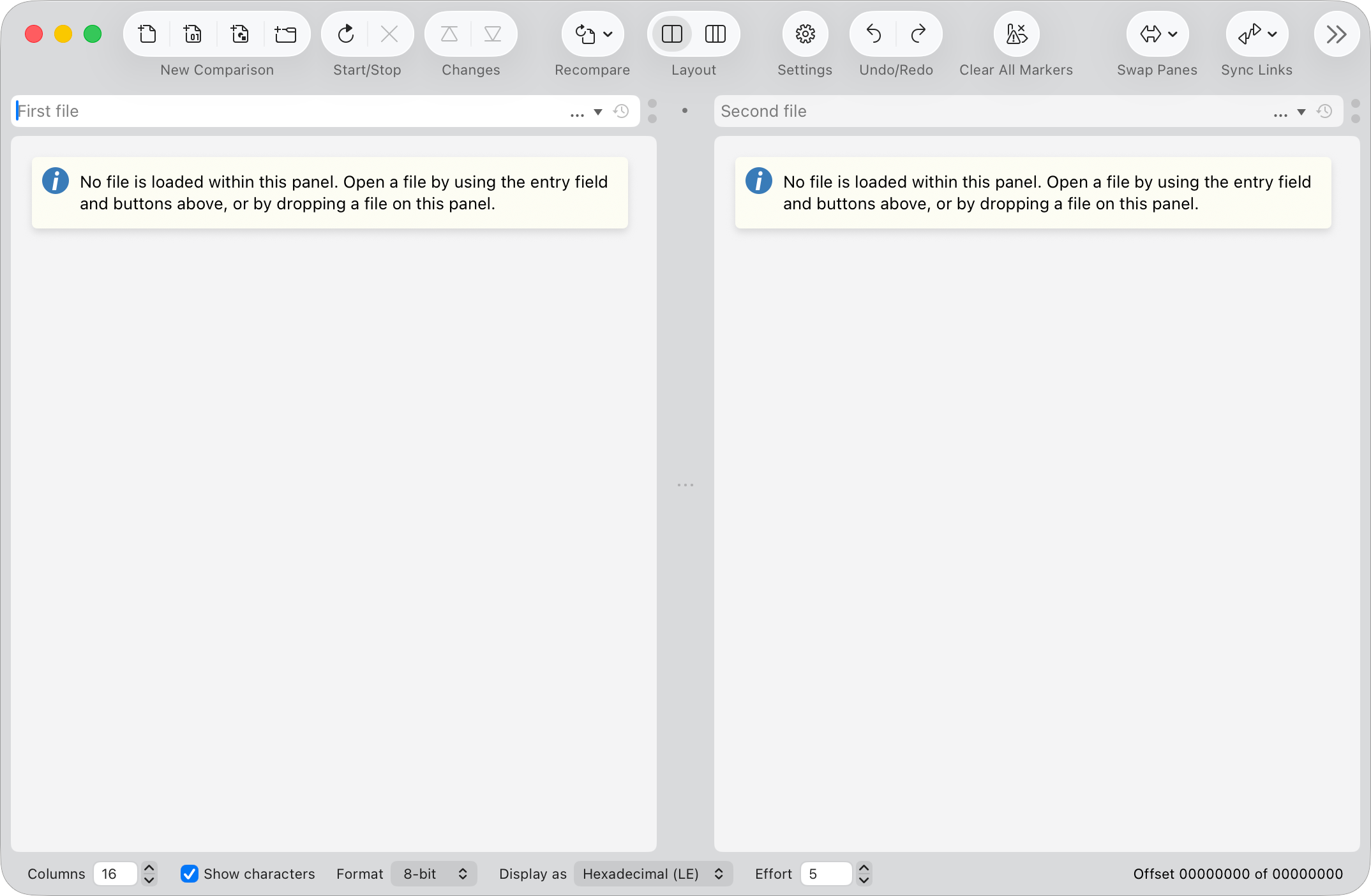This screenshot has width=1371, height=896.
Task: Toggle Show characters checkbox
Action: (x=190, y=874)
